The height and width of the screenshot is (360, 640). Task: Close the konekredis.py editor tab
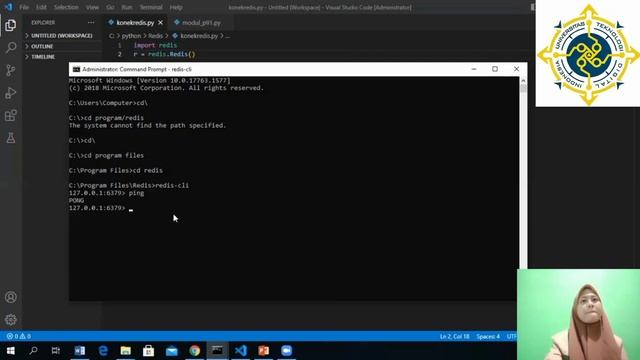click(x=160, y=22)
